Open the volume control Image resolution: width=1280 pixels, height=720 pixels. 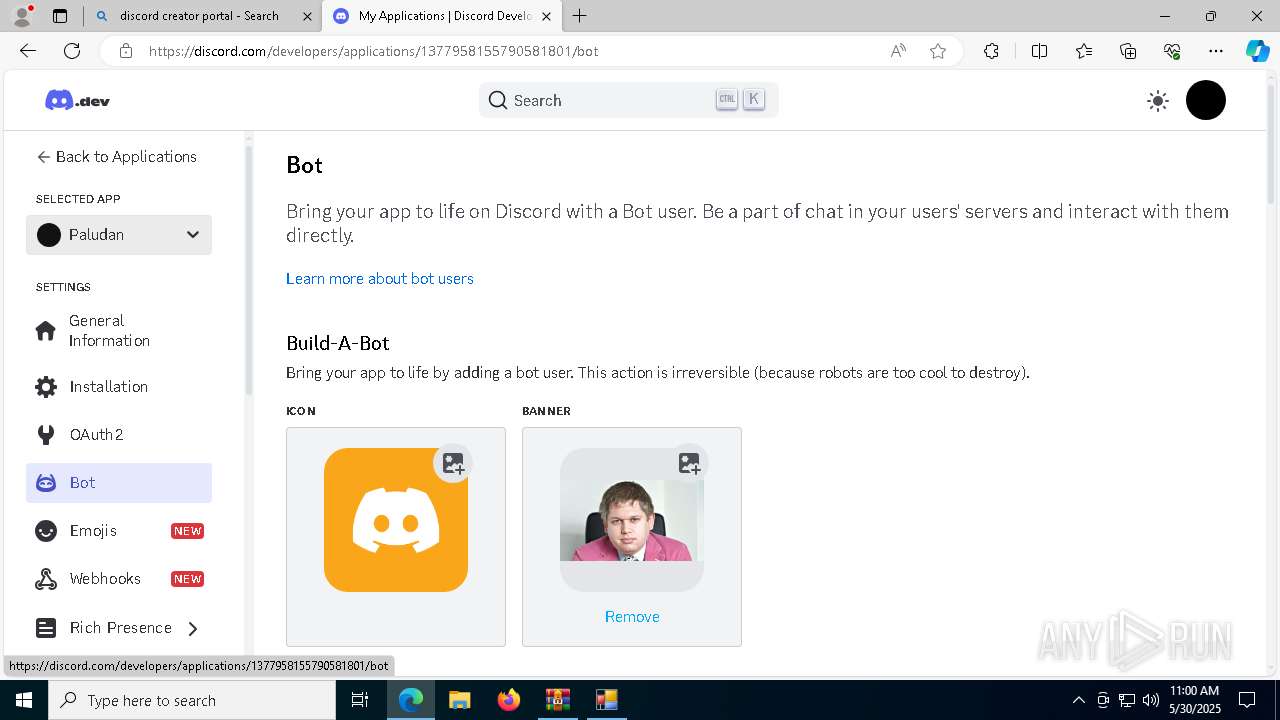pyautogui.click(x=1151, y=700)
